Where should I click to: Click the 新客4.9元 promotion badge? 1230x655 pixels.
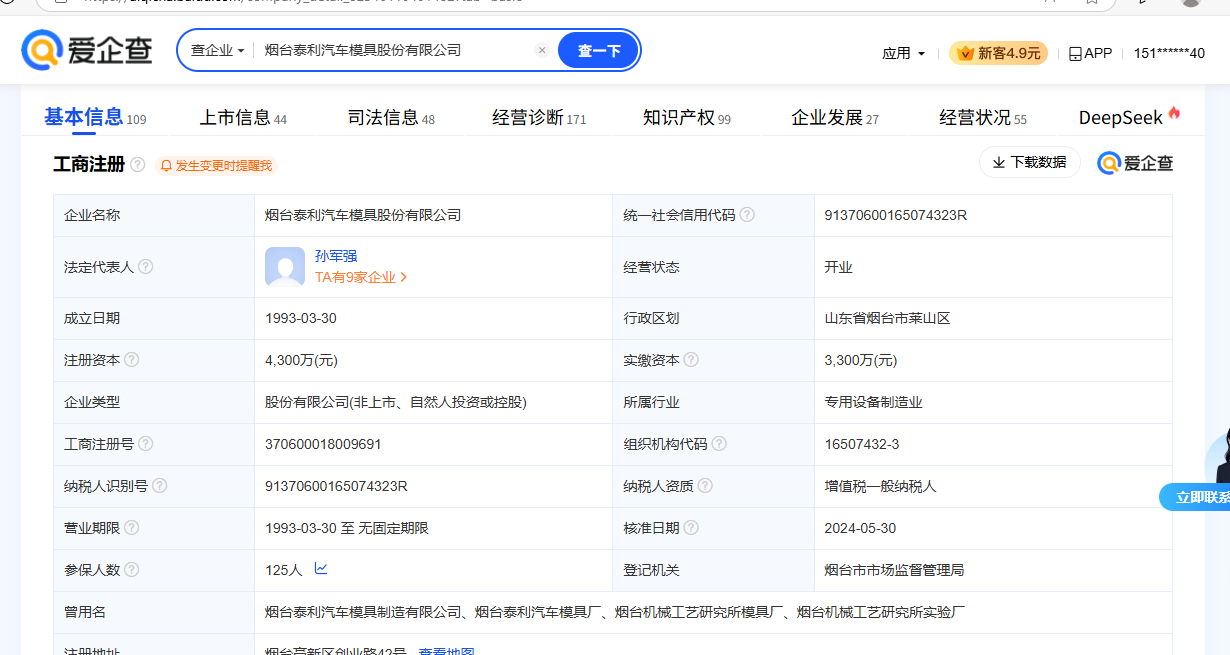(998, 53)
